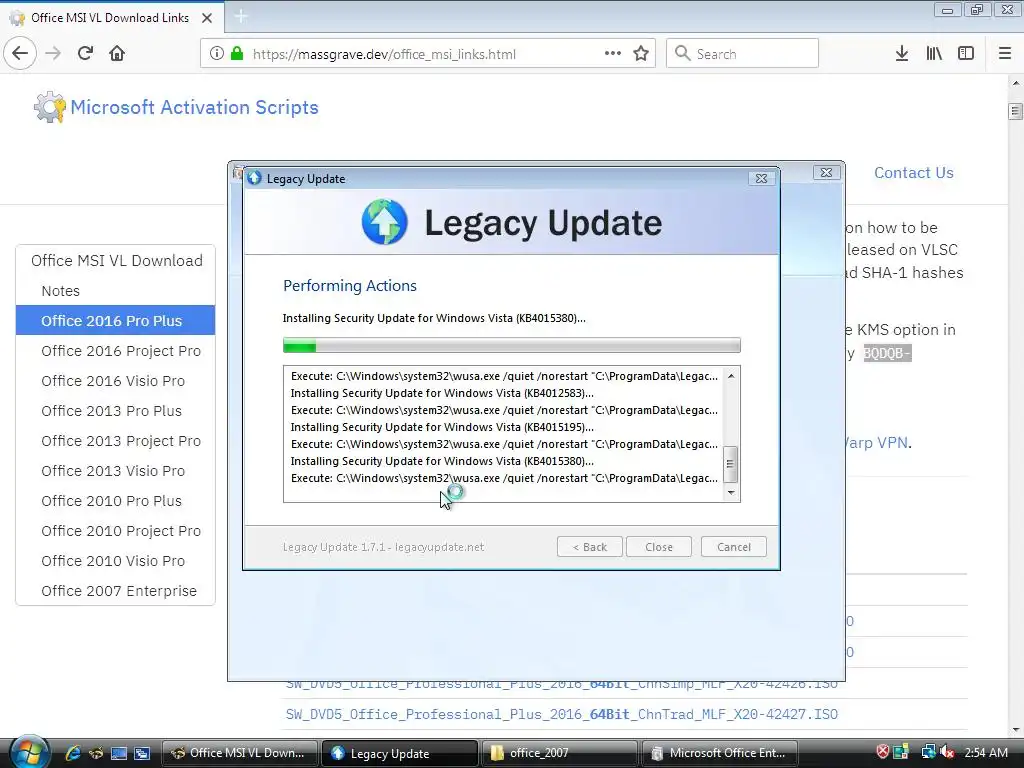Click the muted volume tray icon
This screenshot has height=768, width=1024.
point(947,752)
